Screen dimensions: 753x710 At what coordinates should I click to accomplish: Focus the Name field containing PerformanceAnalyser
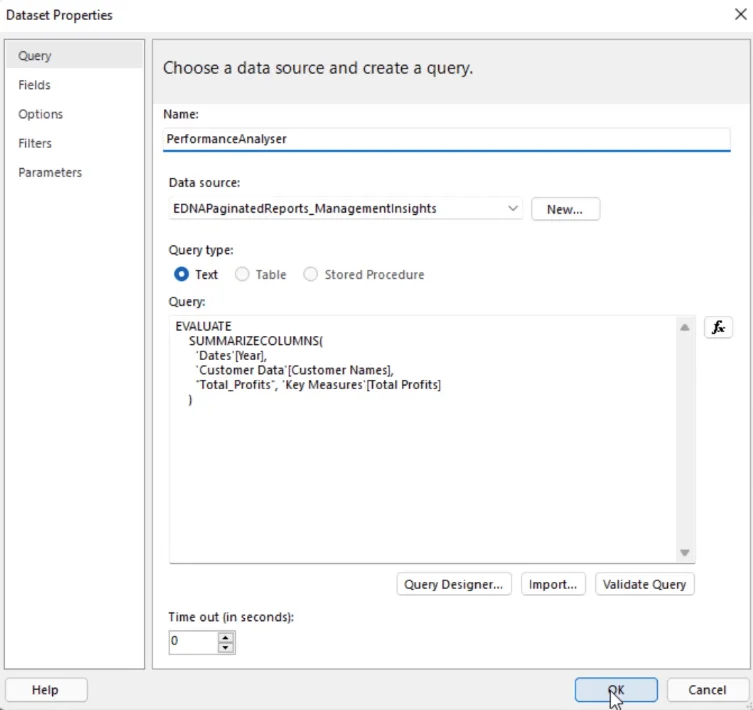(447, 139)
